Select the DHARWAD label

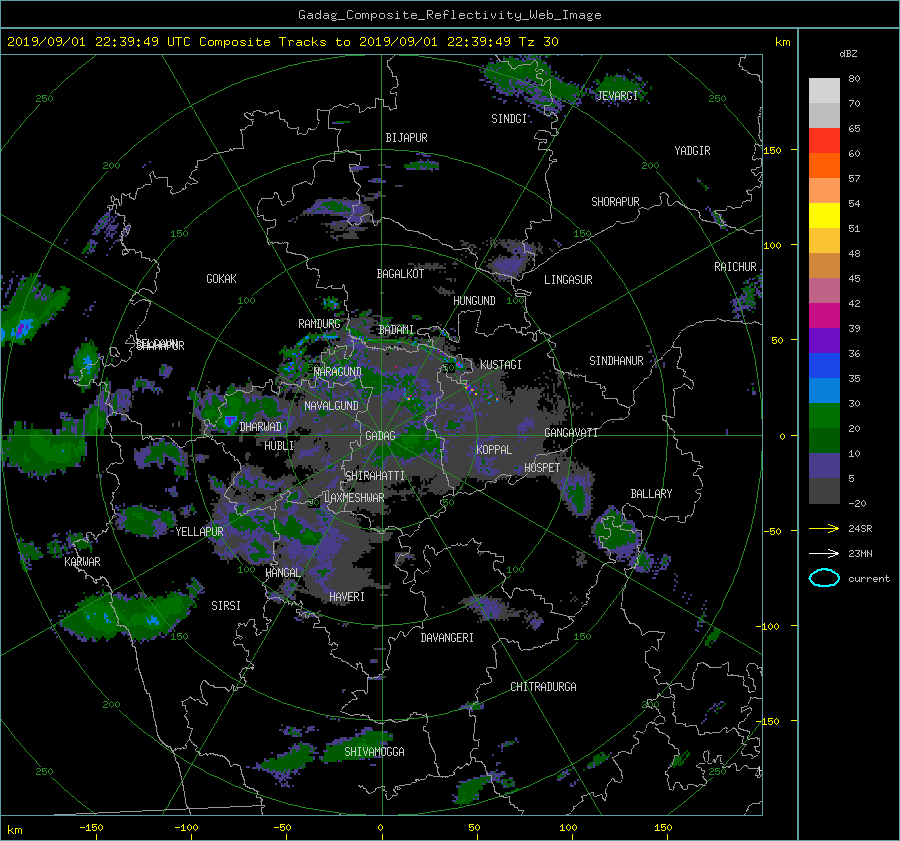point(261,427)
